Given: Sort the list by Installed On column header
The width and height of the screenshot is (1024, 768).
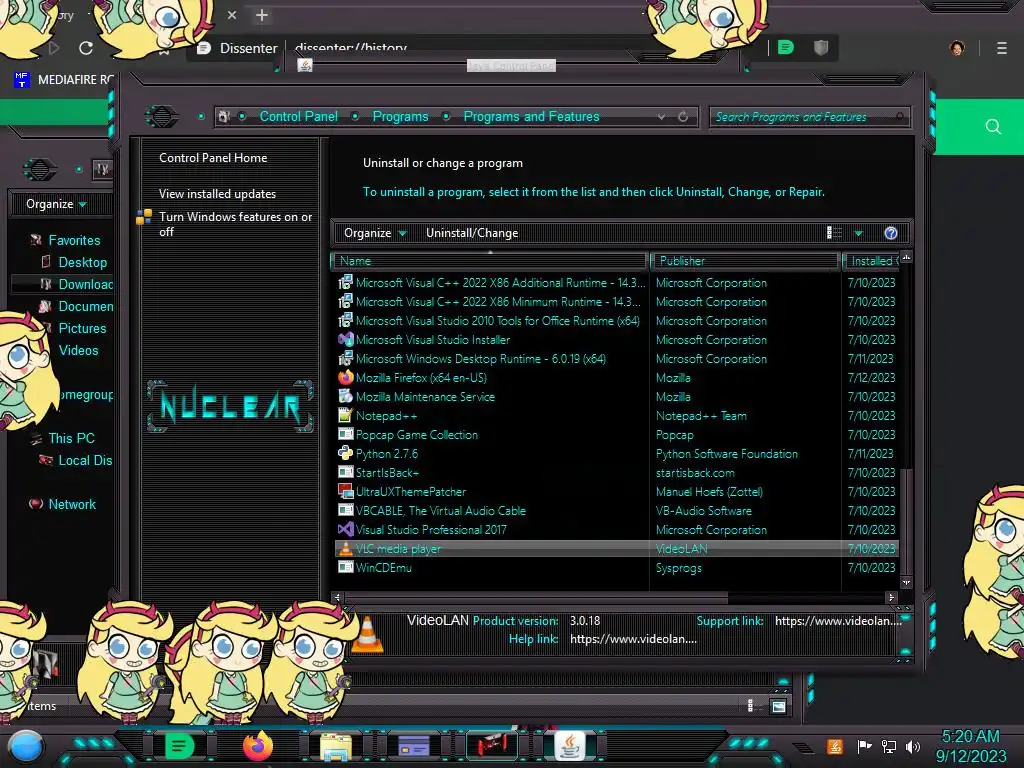Looking at the screenshot, I should point(872,261).
